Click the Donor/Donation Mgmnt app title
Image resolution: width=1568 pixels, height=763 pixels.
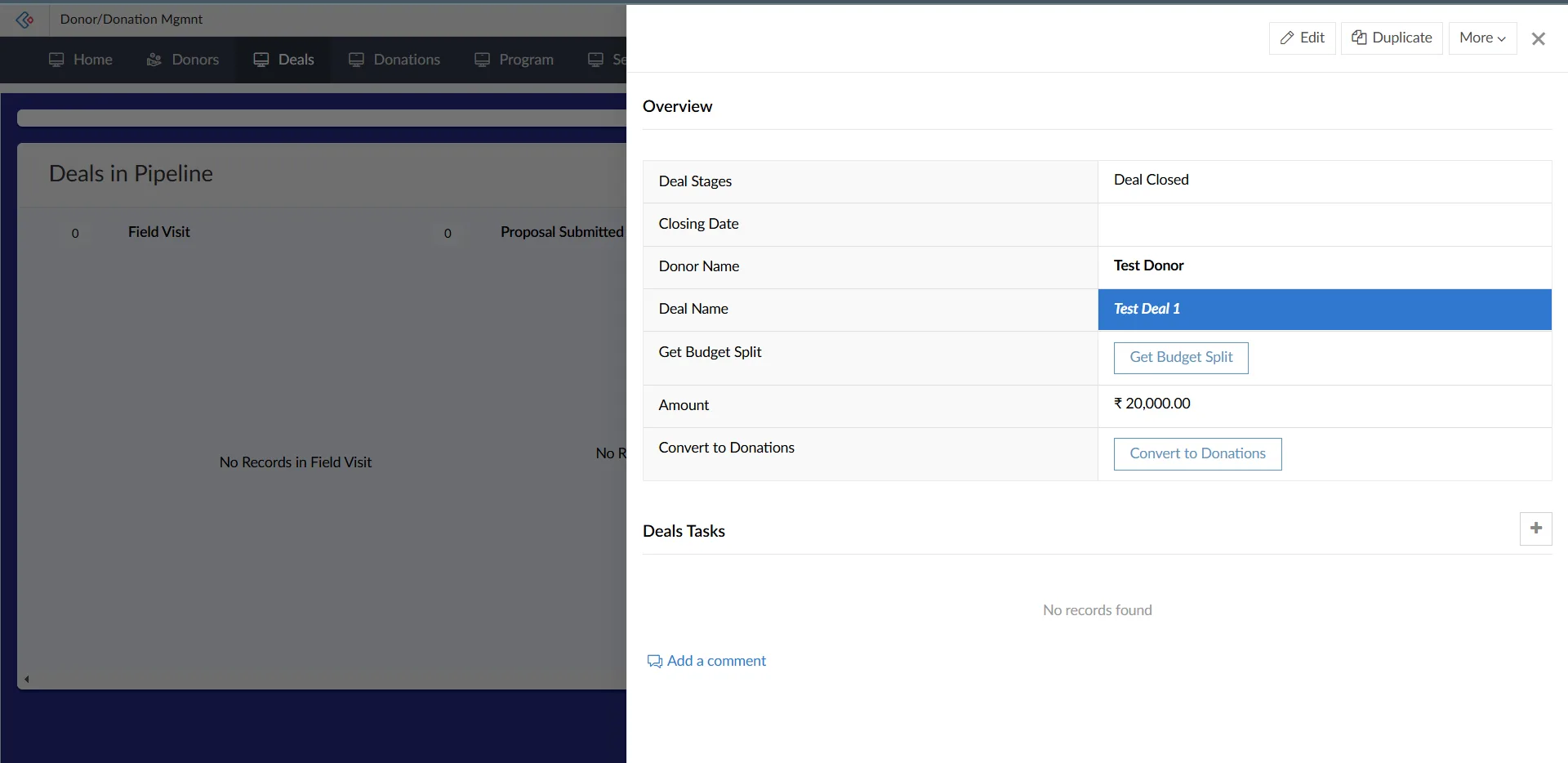[131, 19]
